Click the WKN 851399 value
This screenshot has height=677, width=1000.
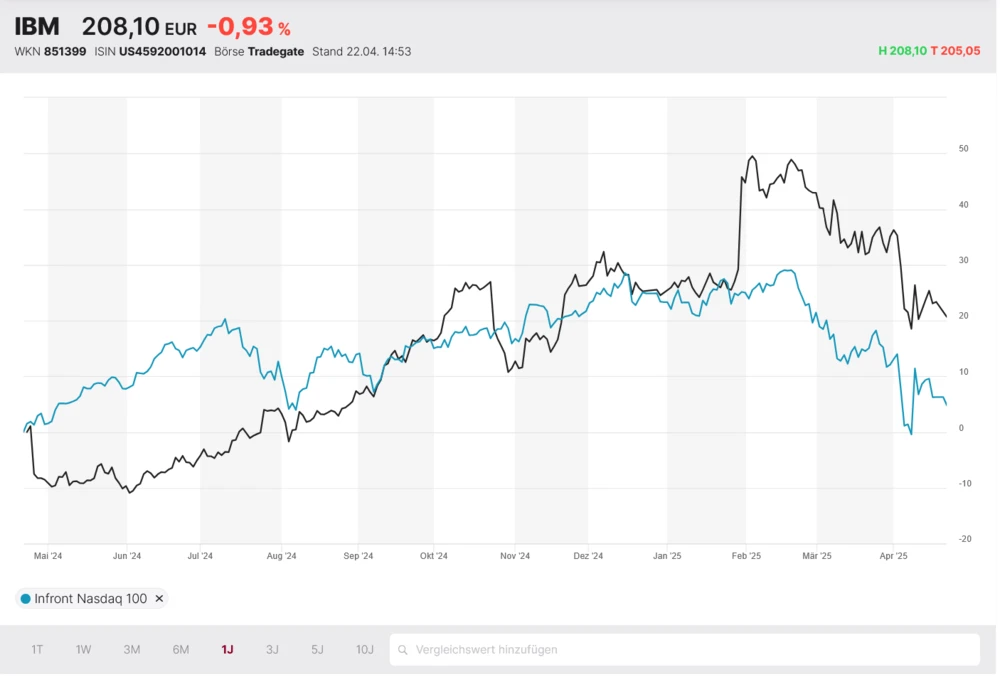click(x=65, y=52)
